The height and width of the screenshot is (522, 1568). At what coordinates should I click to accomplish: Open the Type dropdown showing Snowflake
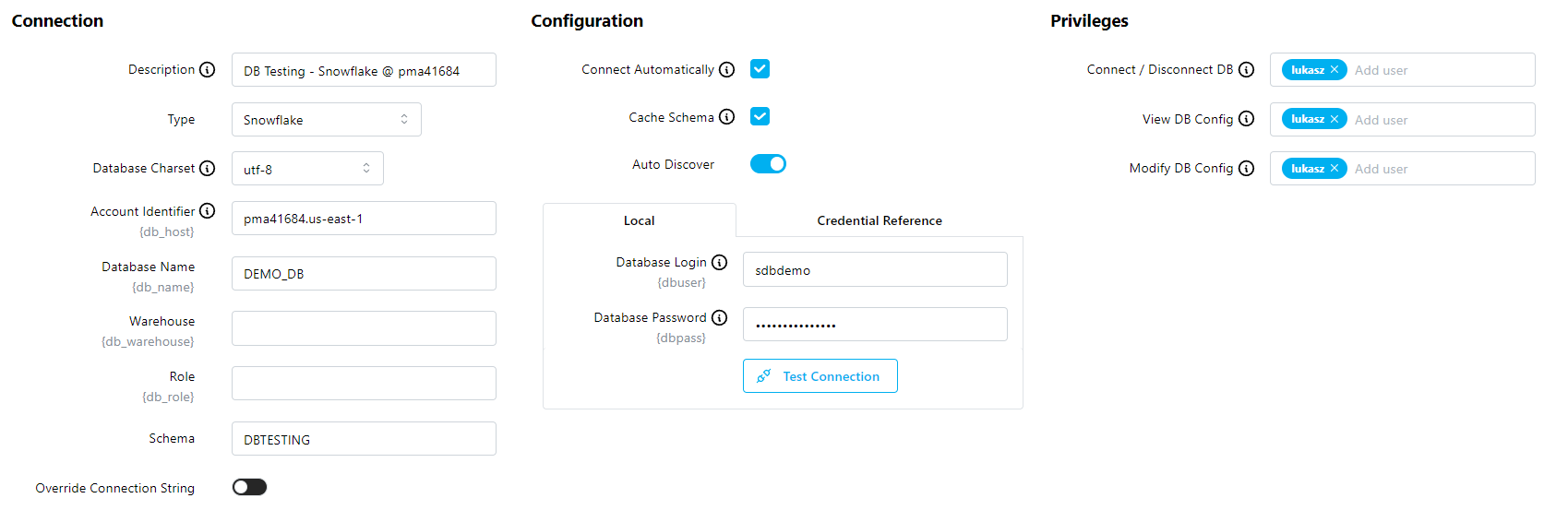click(326, 120)
